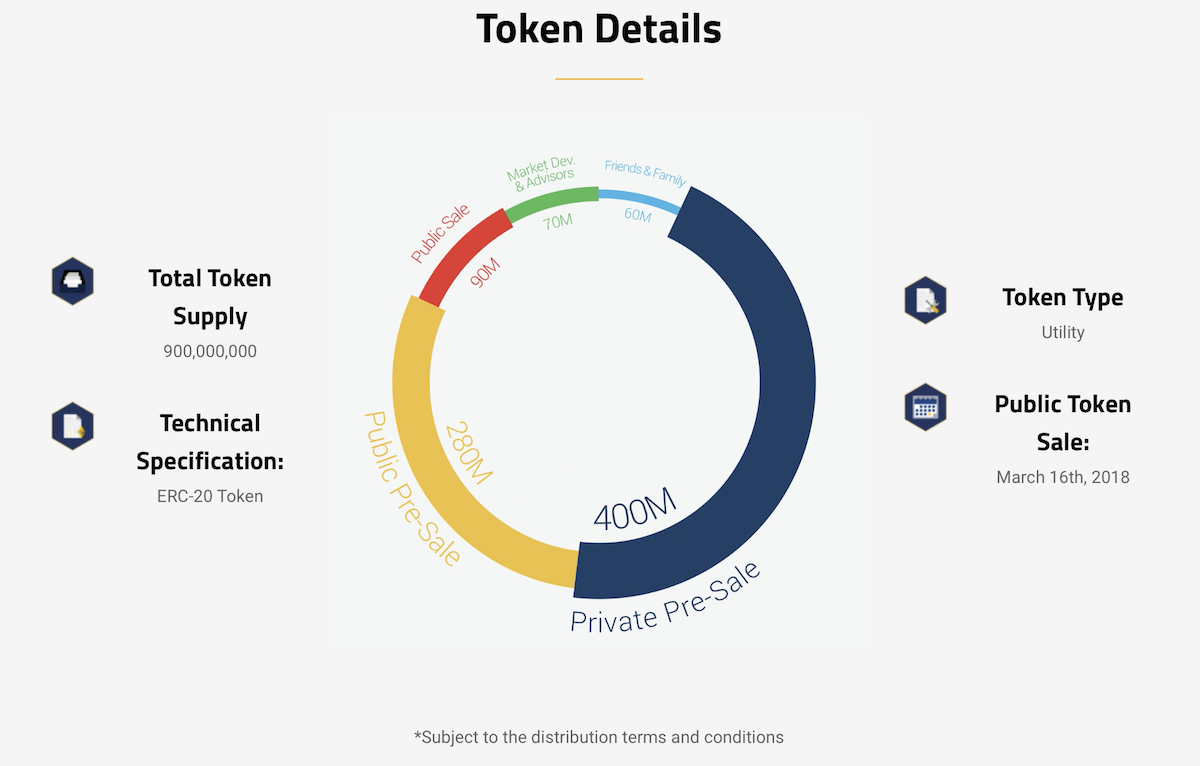The width and height of the screenshot is (1200, 766).
Task: Click the March 16th, 2018 date
Action: point(1063,477)
